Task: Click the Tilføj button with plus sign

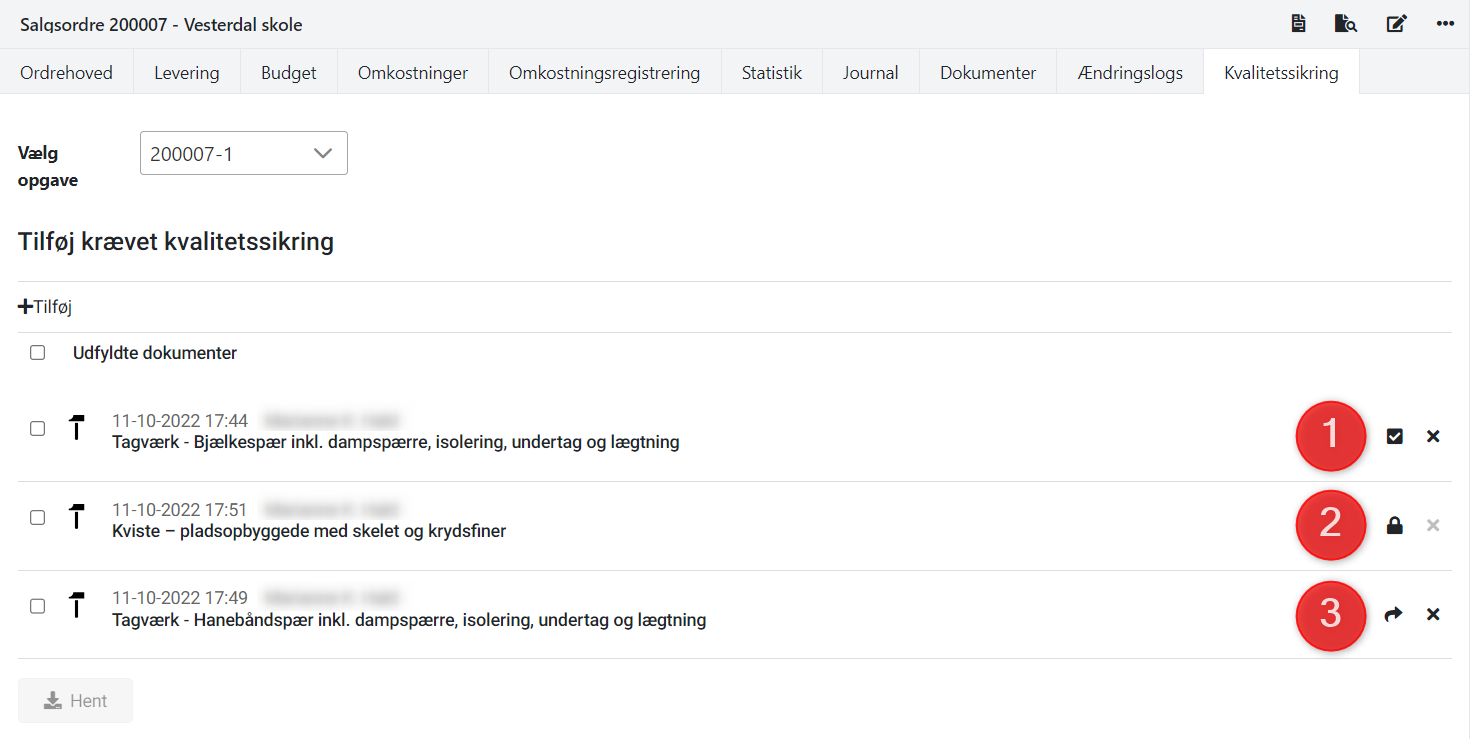Action: click(x=46, y=307)
